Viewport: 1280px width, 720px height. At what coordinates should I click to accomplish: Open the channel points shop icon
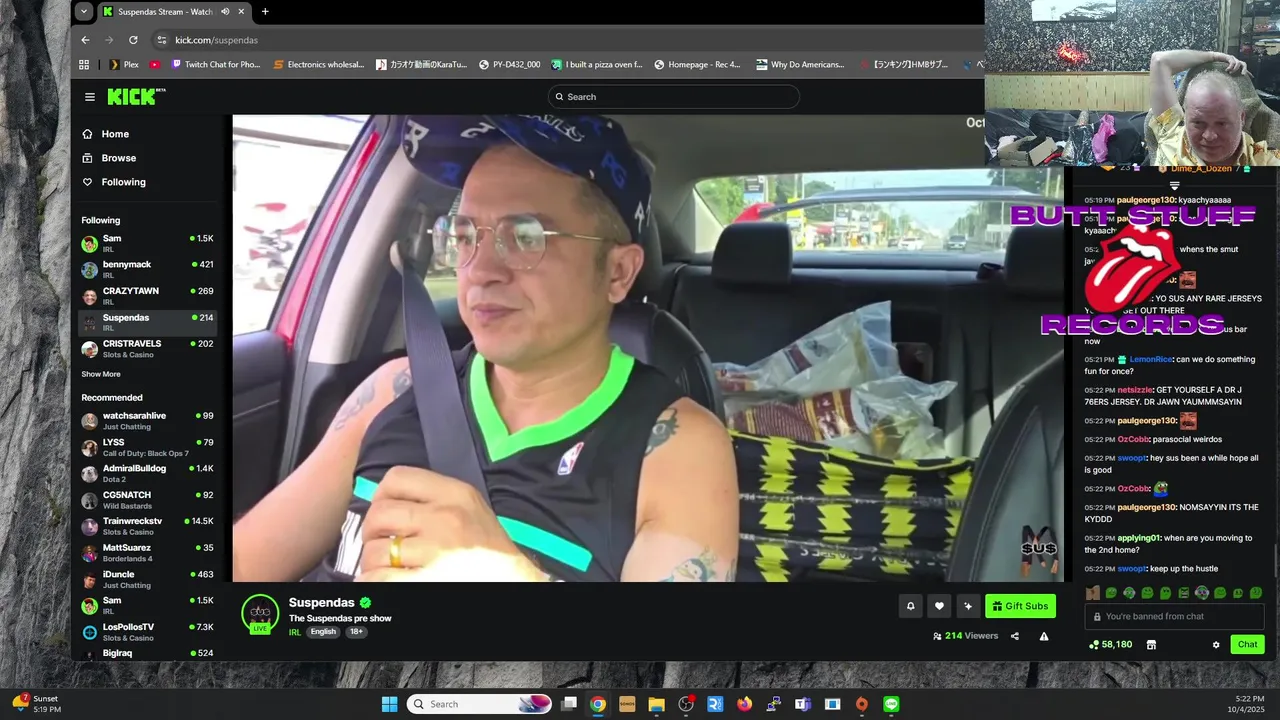tap(1151, 645)
